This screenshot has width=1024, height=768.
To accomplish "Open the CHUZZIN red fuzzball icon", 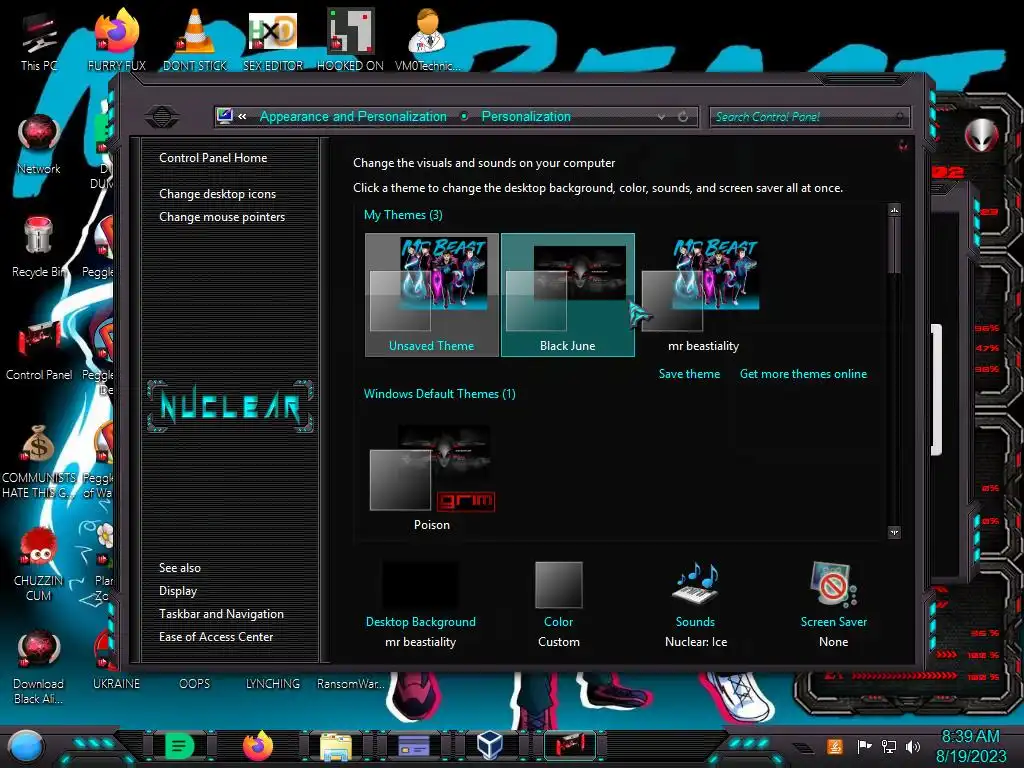I will point(39,564).
